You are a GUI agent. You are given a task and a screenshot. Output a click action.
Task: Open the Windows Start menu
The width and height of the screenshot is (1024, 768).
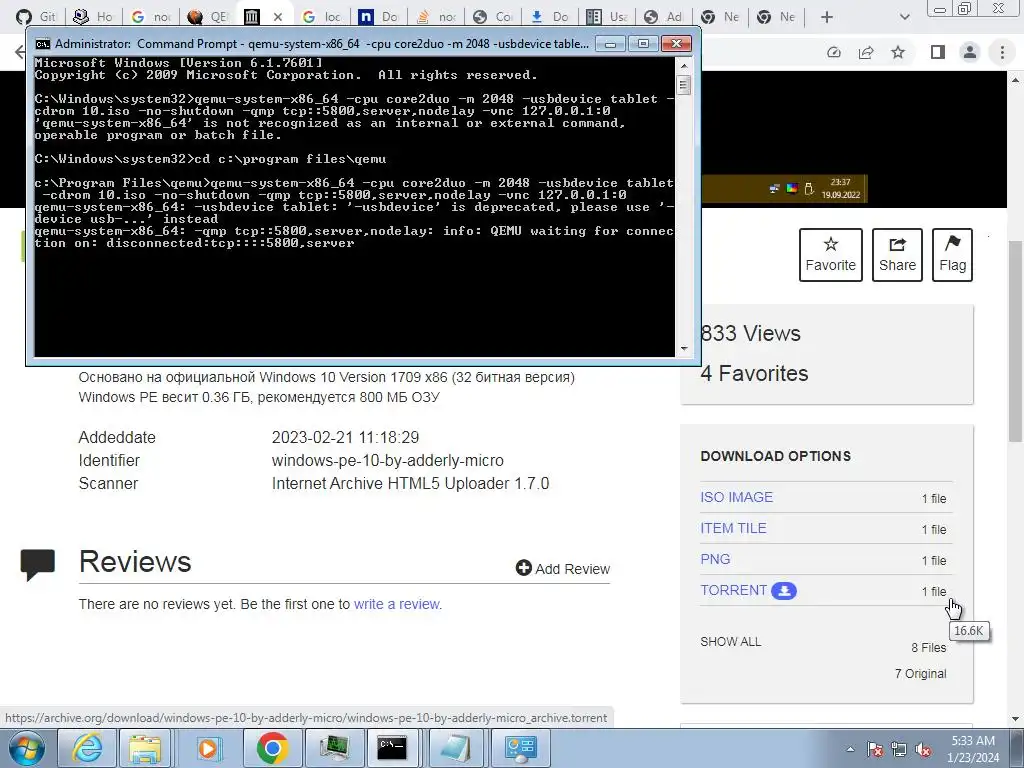pyautogui.click(x=27, y=748)
